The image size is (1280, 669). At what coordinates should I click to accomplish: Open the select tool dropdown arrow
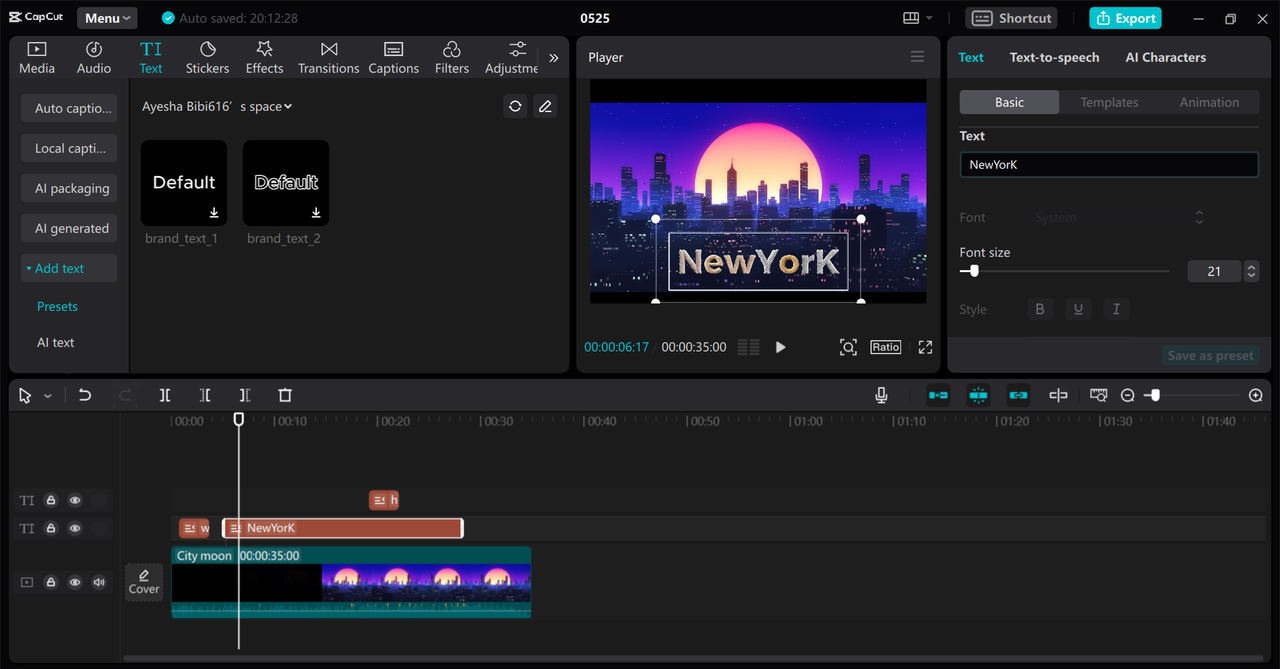[47, 396]
